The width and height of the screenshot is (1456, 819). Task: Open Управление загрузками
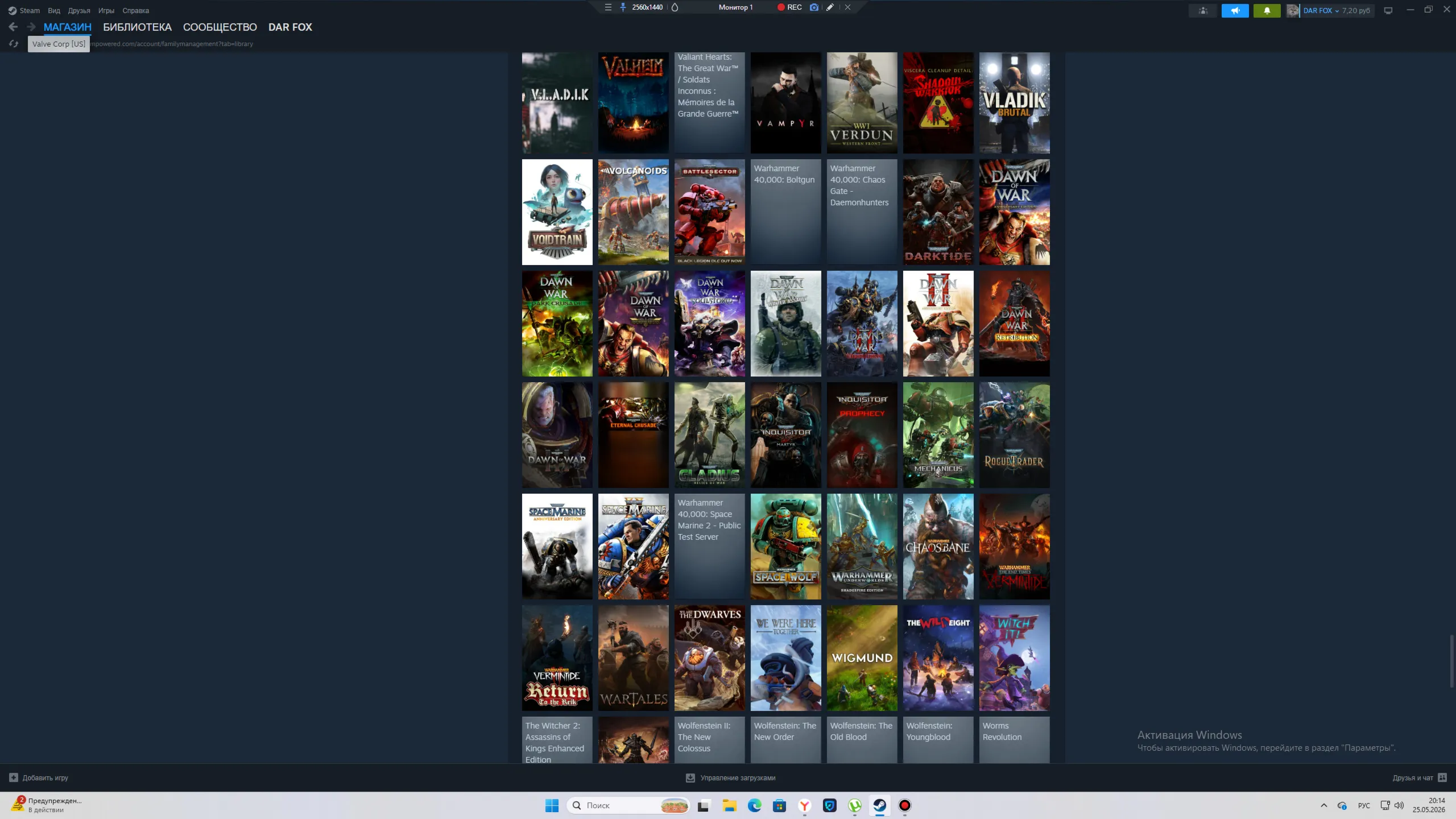pos(731,777)
